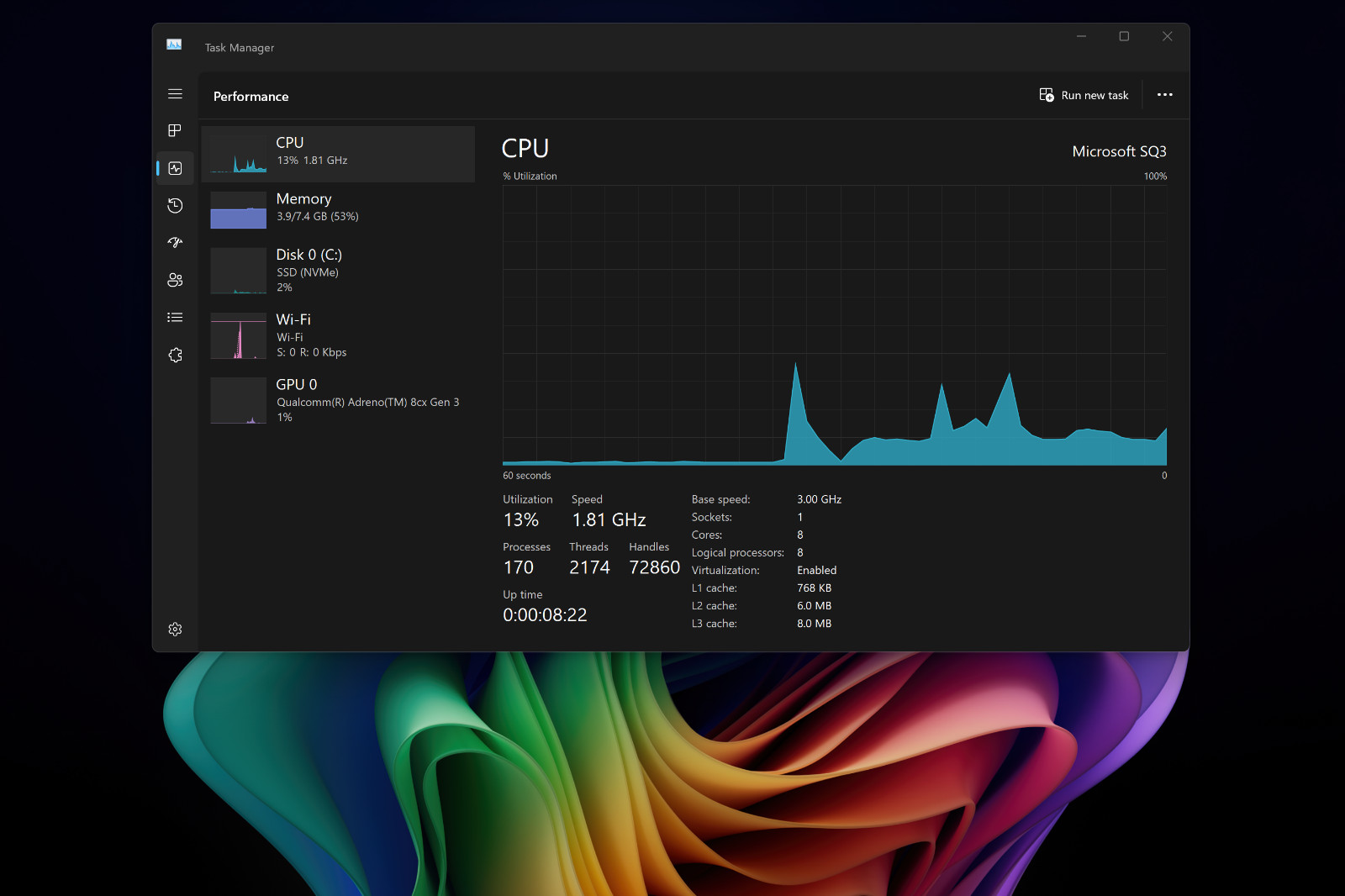Viewport: 1345px width, 896px height.
Task: Click the Virtualization Enabled value
Action: (816, 571)
